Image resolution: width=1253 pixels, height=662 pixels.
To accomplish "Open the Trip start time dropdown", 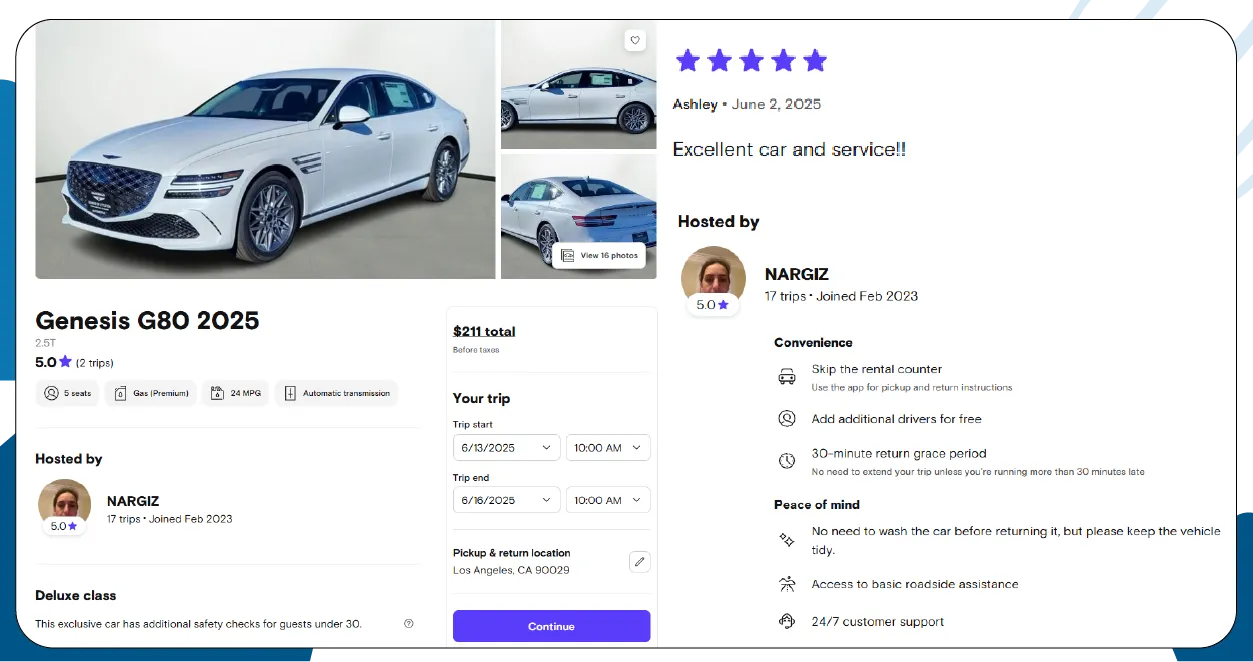I will (608, 448).
